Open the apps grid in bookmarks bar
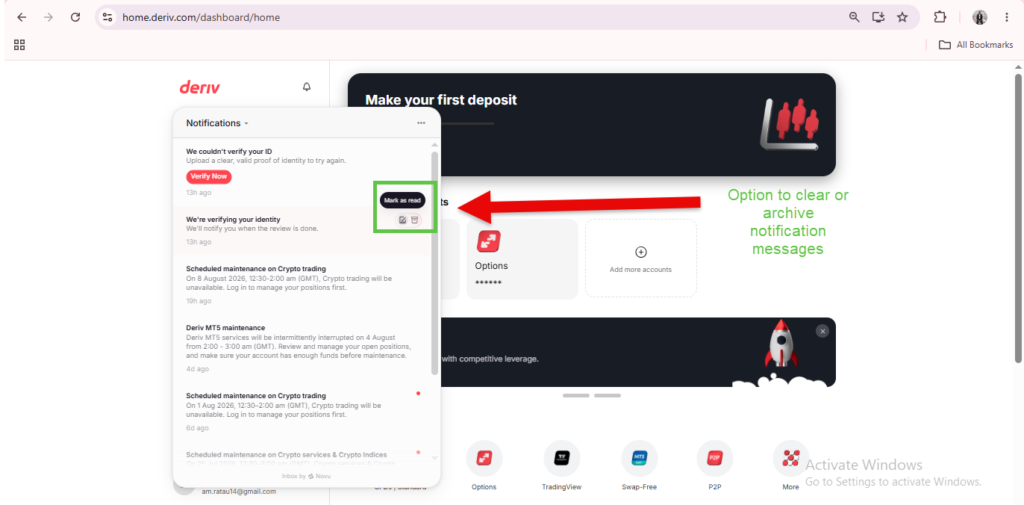Viewport: 1024px width, 505px height. pos(20,45)
